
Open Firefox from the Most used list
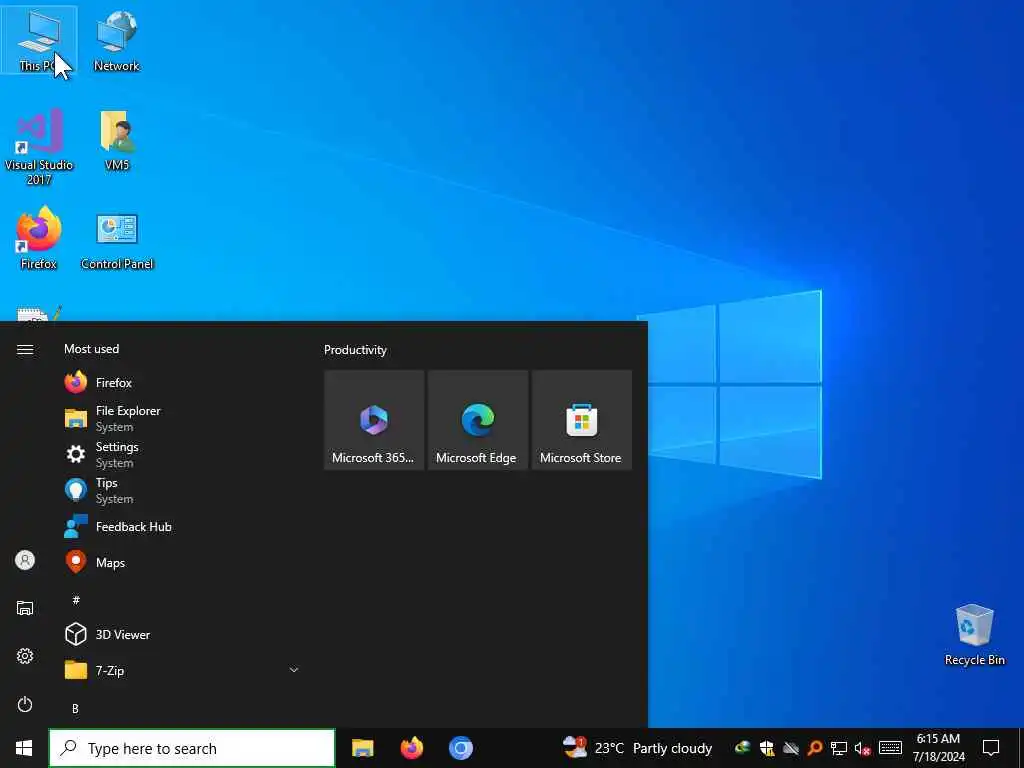(x=182, y=383)
